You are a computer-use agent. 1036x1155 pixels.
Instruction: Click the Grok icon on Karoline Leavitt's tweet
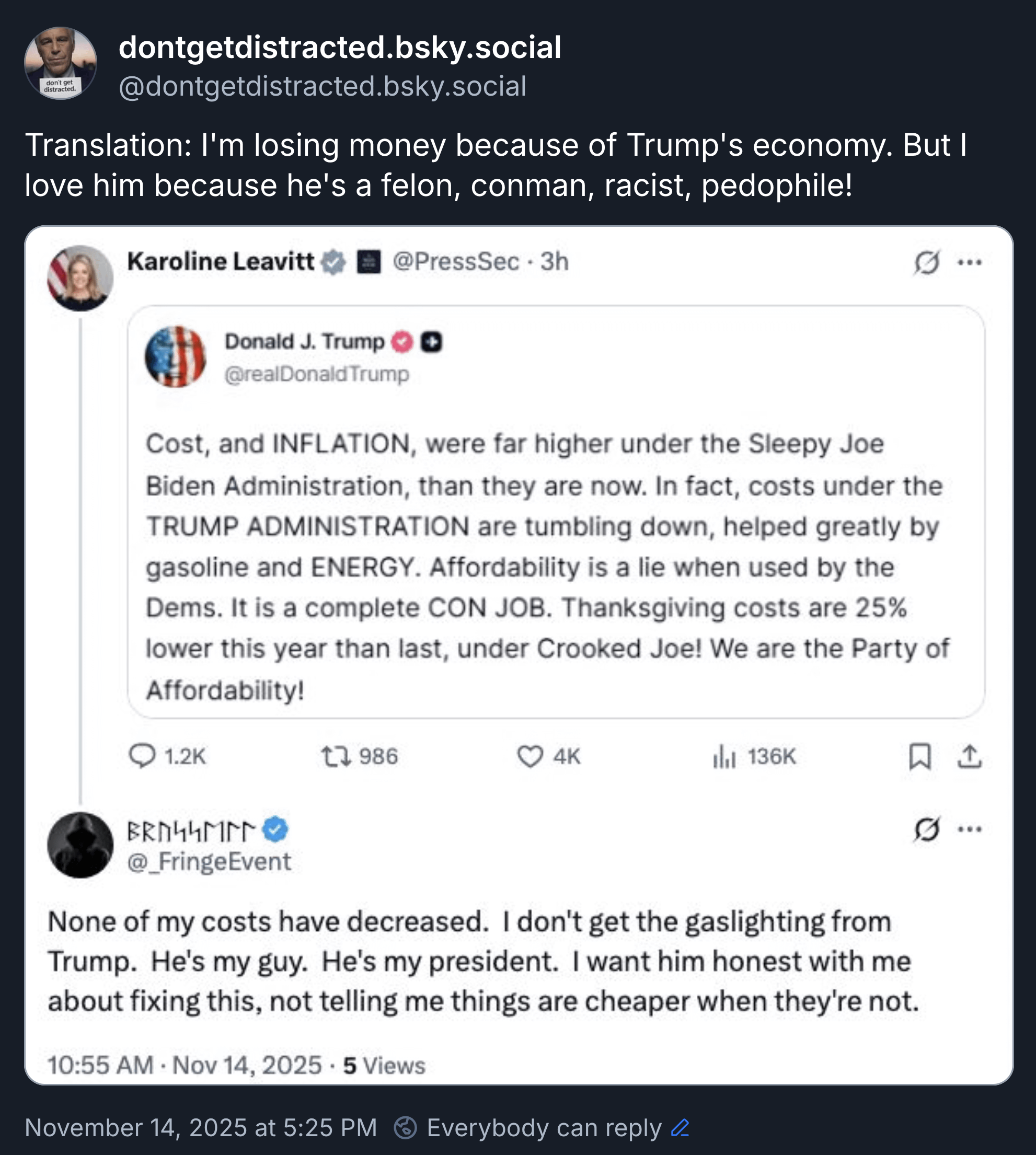pyautogui.click(x=927, y=262)
